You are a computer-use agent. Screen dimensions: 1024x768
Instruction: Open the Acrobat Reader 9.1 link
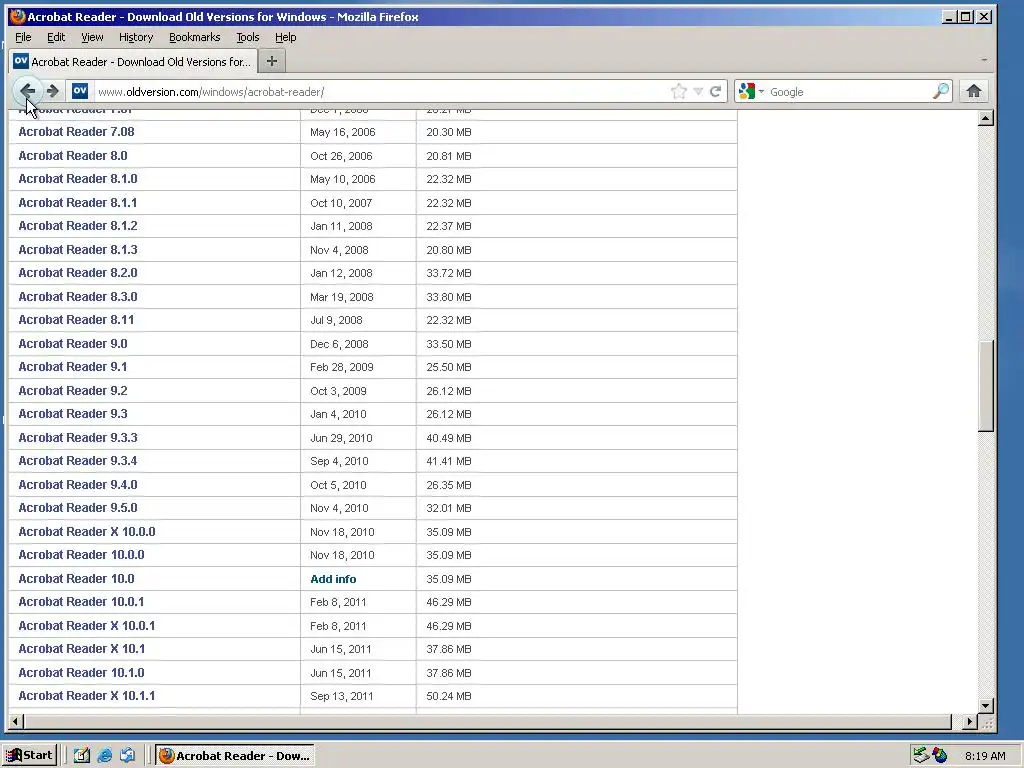tap(72, 367)
